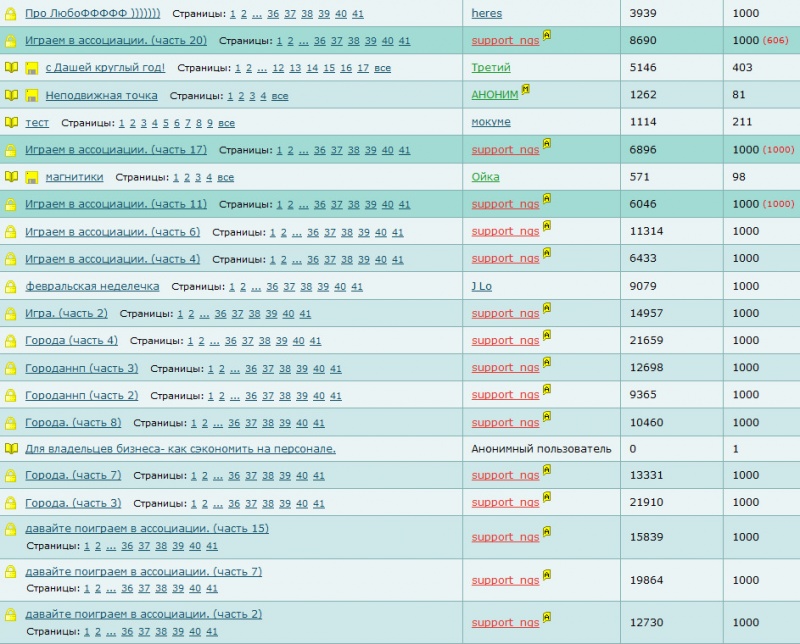
Task: Click the lock icon beside Городаннп часть 3
Action: [x=10, y=368]
